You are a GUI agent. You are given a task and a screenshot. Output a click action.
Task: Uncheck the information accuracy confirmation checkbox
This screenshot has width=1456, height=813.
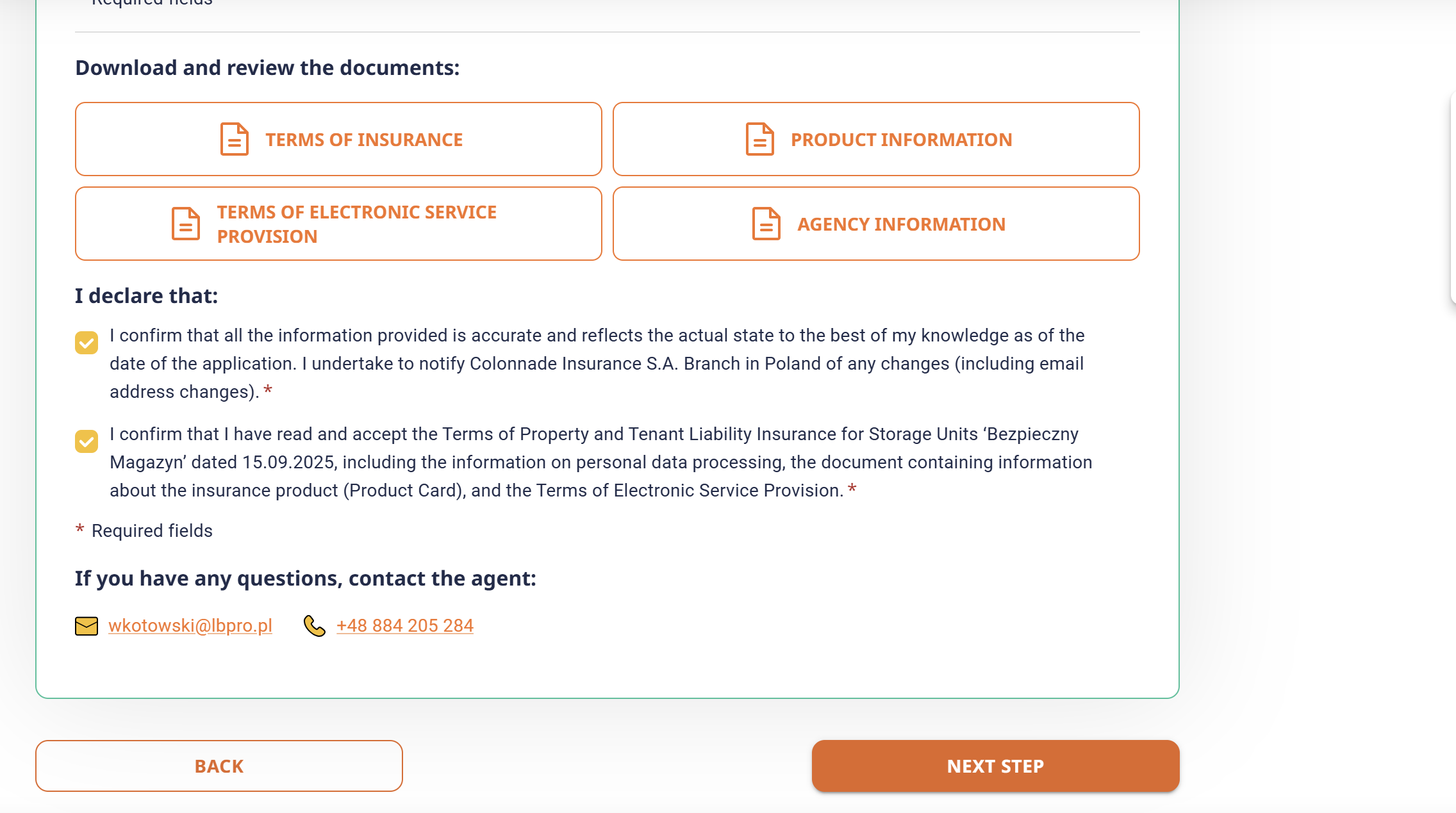87,343
